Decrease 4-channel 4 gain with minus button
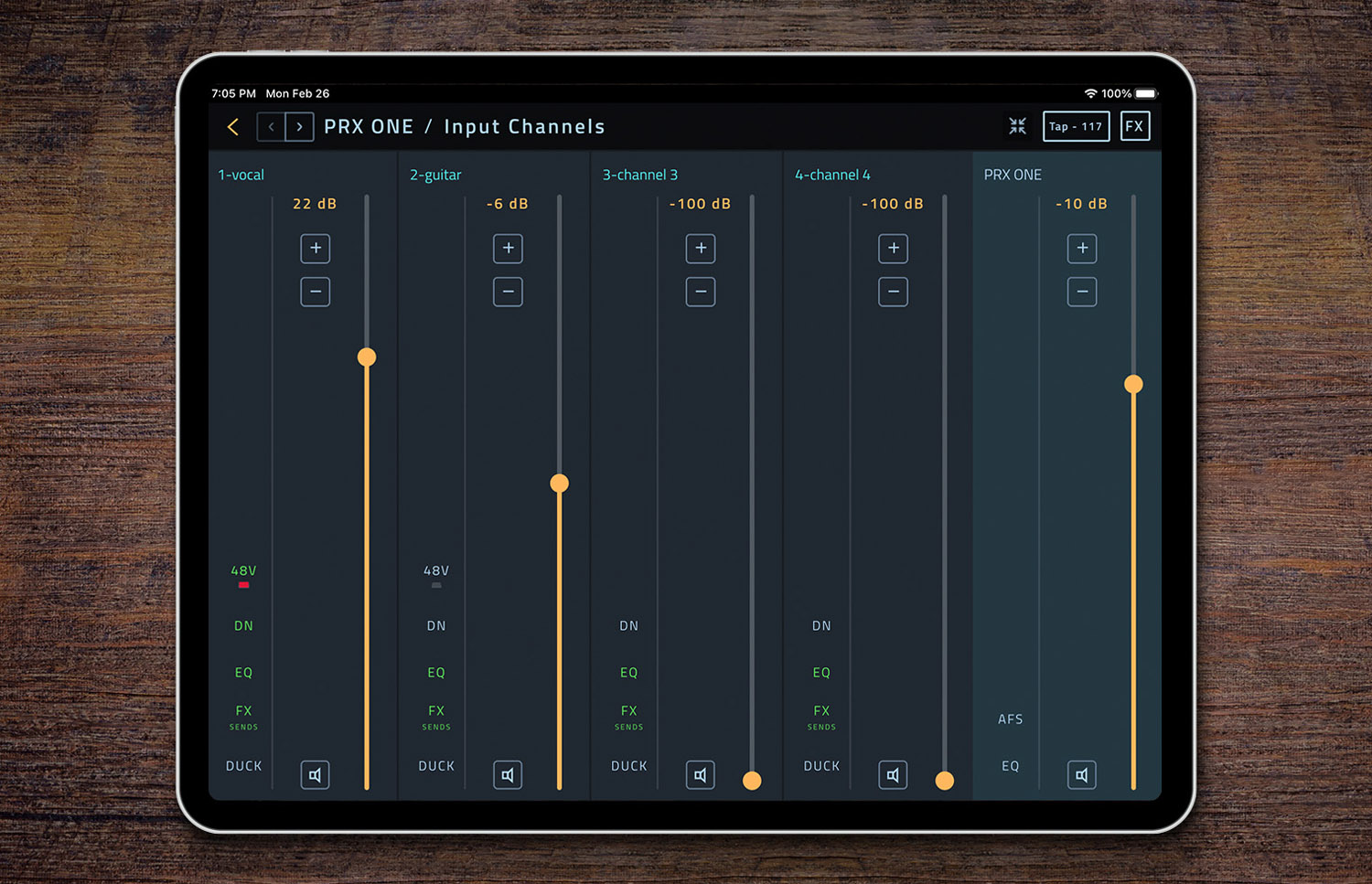Viewport: 1372px width, 884px height. pyautogui.click(x=893, y=292)
